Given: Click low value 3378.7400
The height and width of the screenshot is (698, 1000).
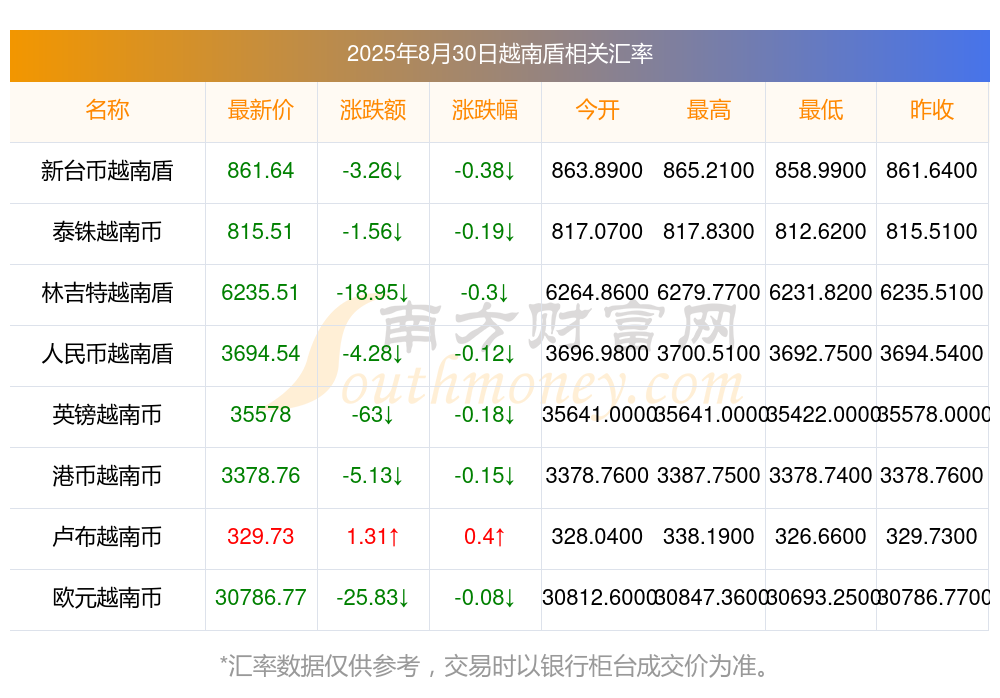Looking at the screenshot, I should coord(821,475).
